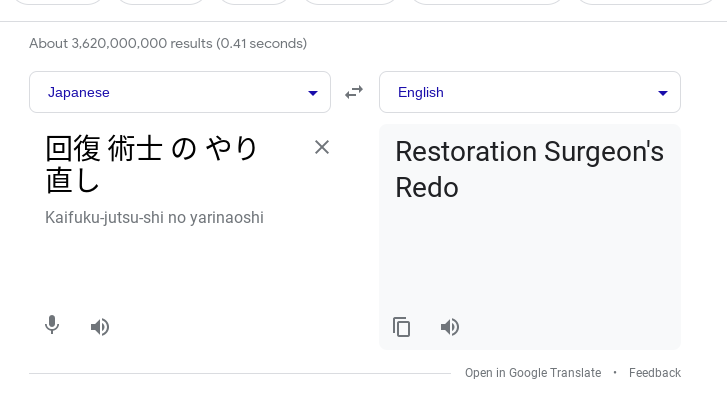The width and height of the screenshot is (727, 418).
Task: Clear the Japanese source text
Action: click(x=322, y=147)
